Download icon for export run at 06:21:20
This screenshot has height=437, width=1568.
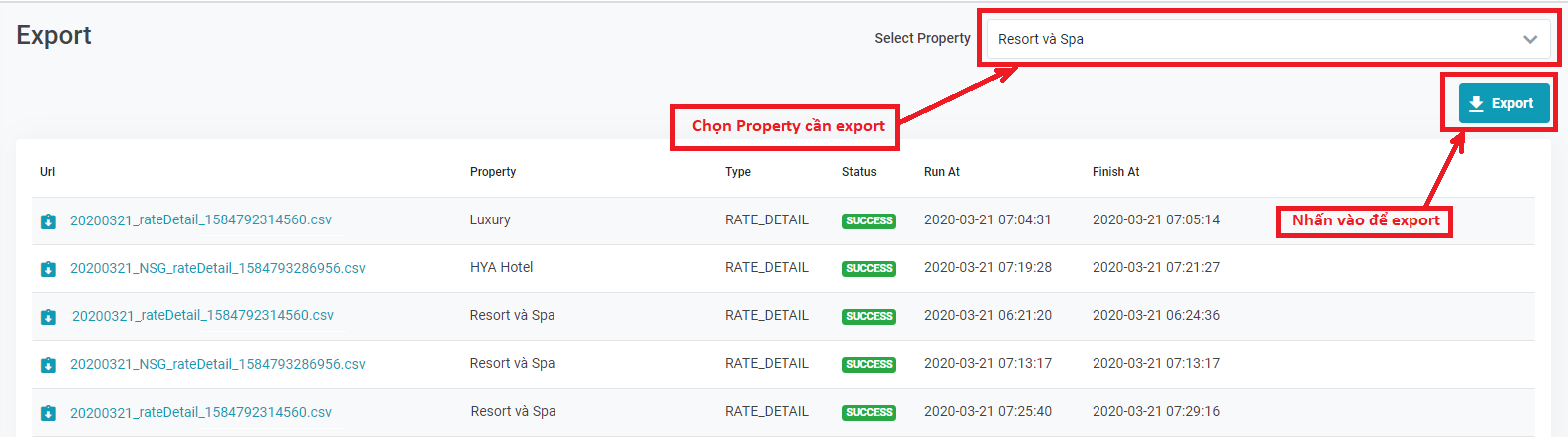48,317
